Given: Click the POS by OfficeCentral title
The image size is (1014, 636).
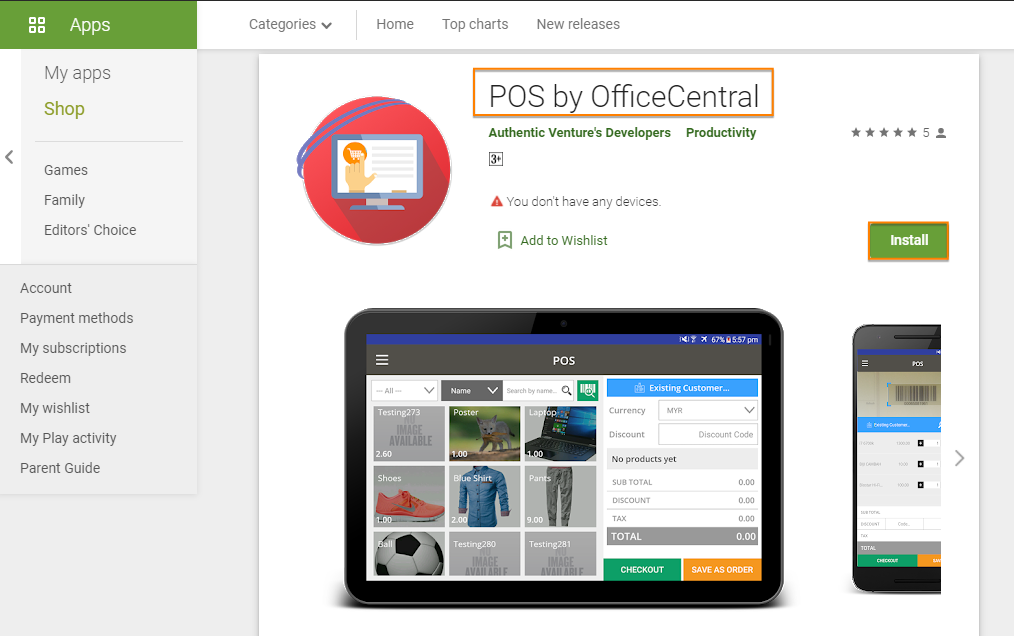Looking at the screenshot, I should click(623, 96).
